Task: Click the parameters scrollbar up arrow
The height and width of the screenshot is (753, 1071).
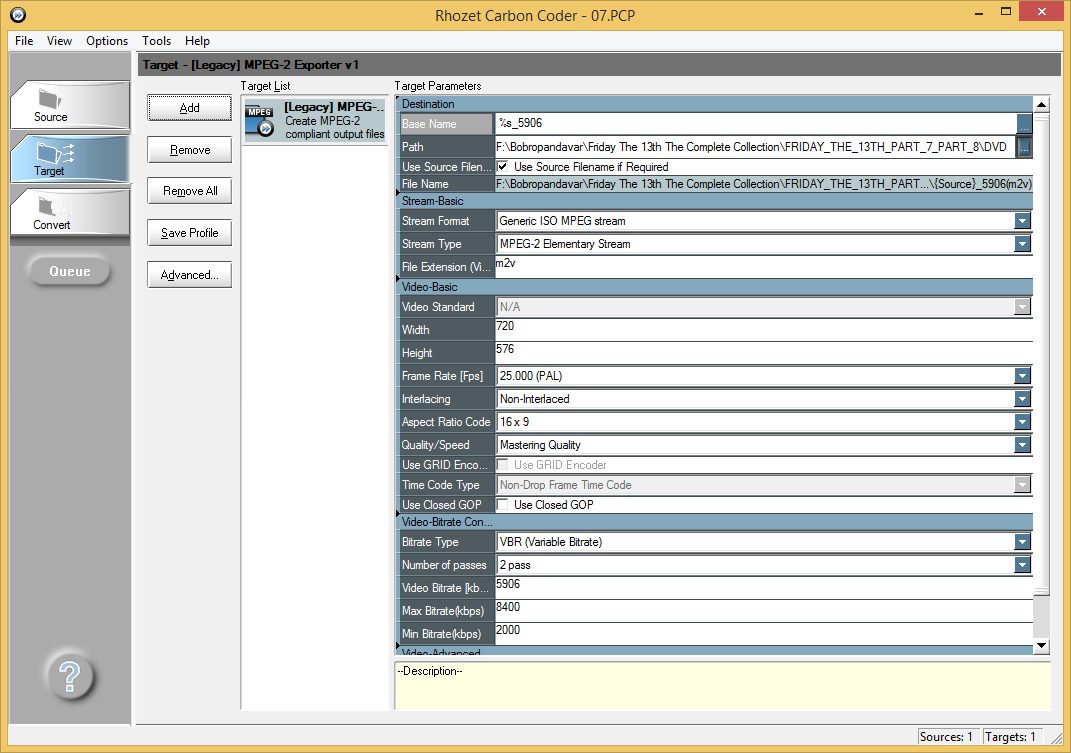Action: pyautogui.click(x=1042, y=105)
